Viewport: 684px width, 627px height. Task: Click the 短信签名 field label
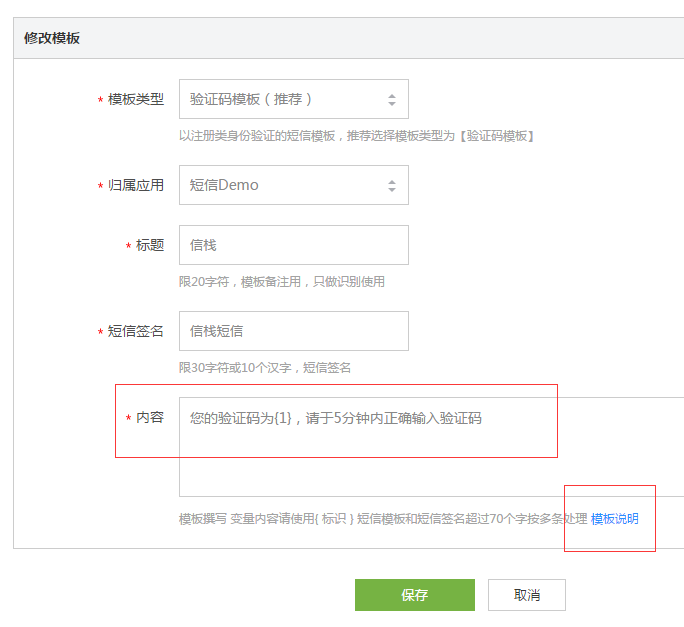pos(136,331)
